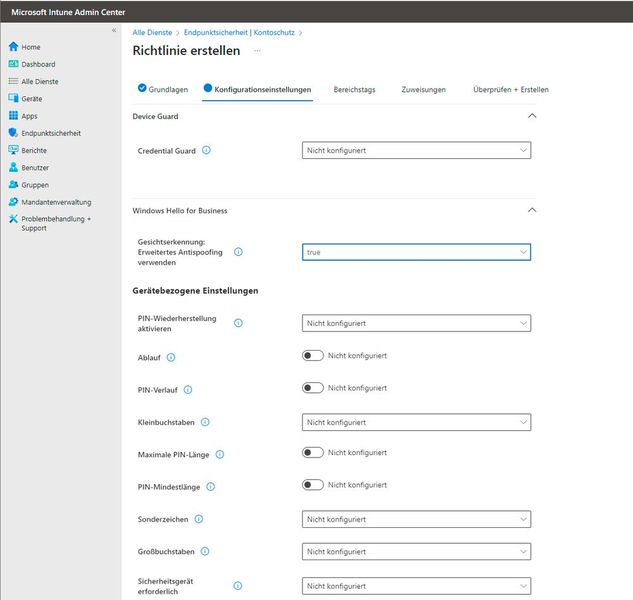Collapse the sidebar with double-chevron icon
Screen dimensions: 633x600
click(114, 30)
